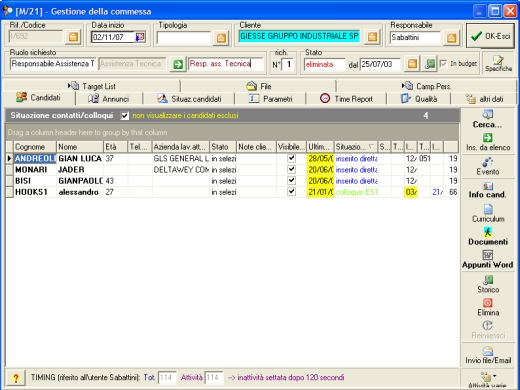Screen dimensions: 520x390
Task: Open Appunti Word sidebar action
Action: pyautogui.click(x=487, y=260)
